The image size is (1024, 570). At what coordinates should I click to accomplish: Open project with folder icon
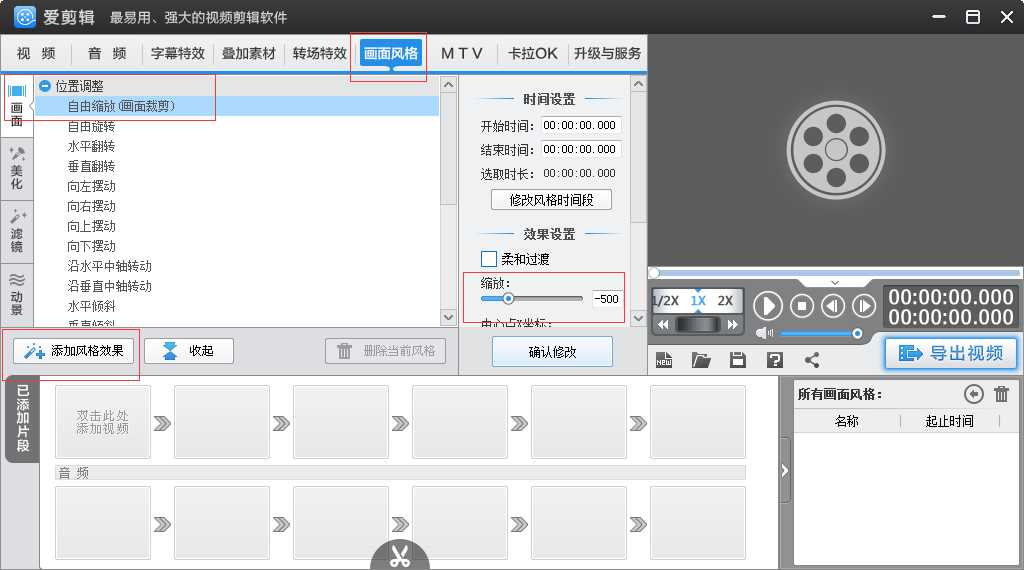(701, 360)
